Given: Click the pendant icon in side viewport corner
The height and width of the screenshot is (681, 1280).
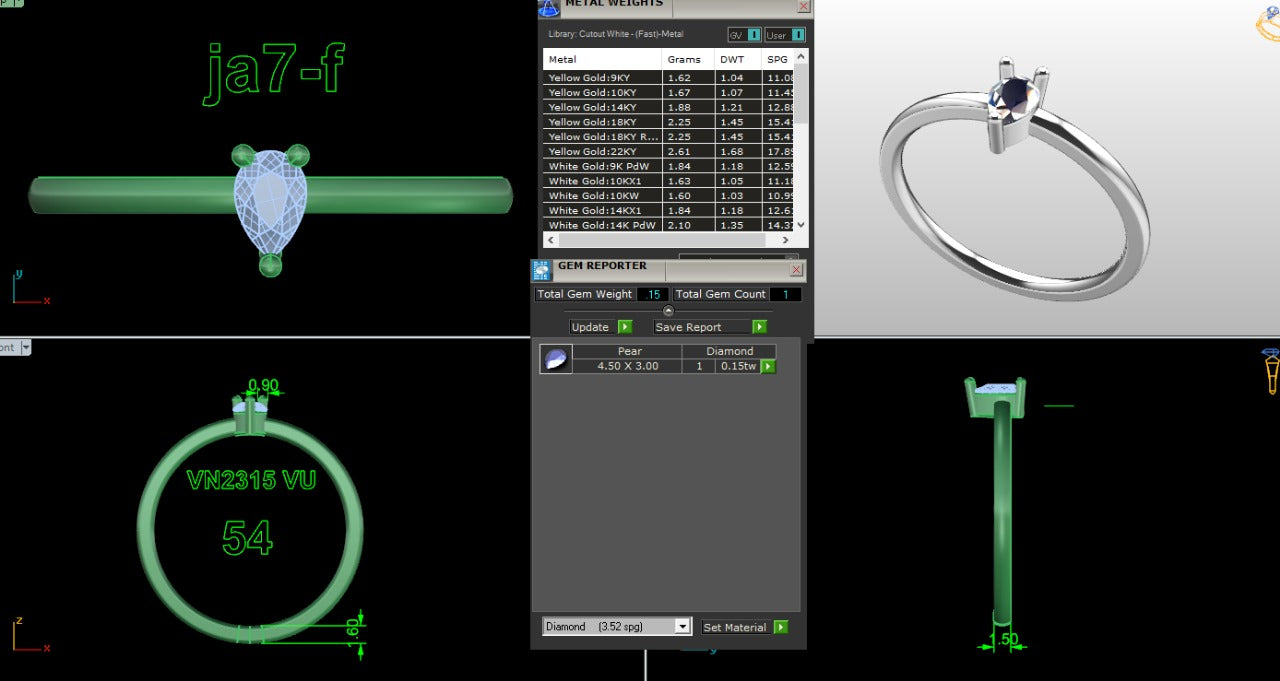Looking at the screenshot, I should coord(1271,371).
